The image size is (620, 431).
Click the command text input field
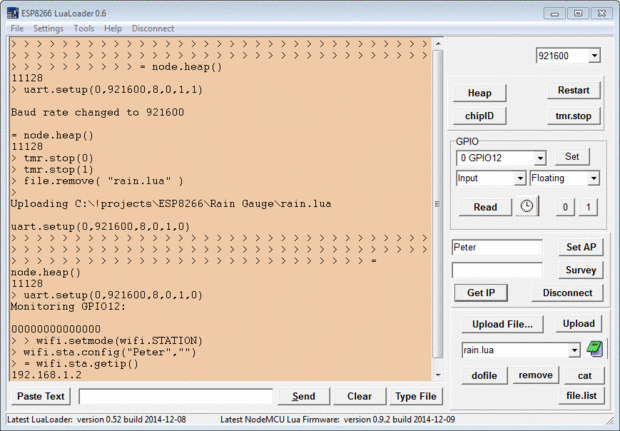tap(176, 396)
